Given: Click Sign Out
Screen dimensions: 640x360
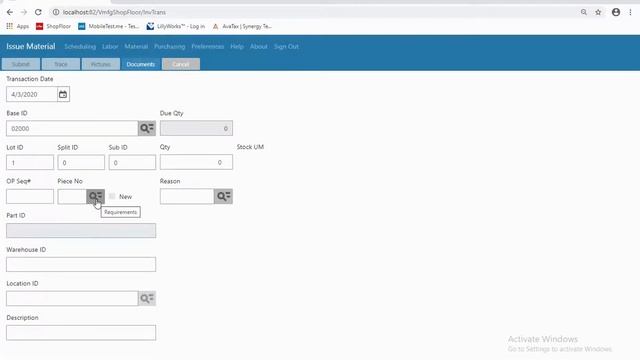Looking at the screenshot, I should point(286,47).
